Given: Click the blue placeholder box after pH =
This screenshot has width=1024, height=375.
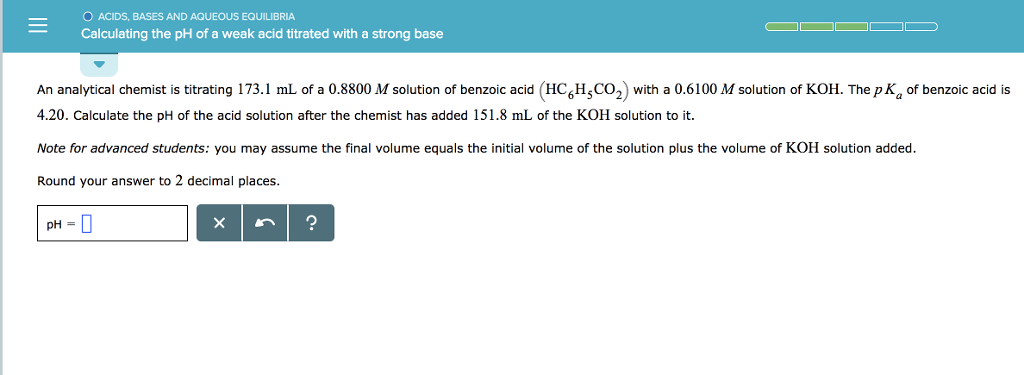Looking at the screenshot, I should click(86, 224).
